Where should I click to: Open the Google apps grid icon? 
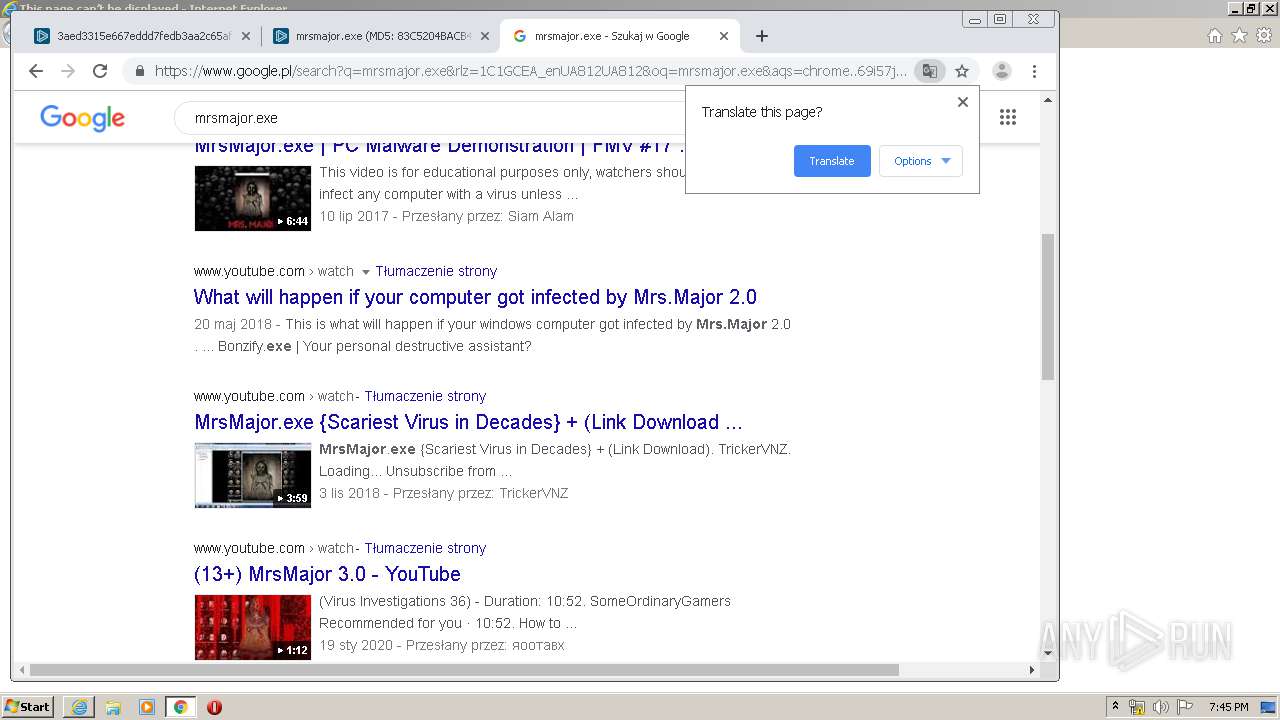(1008, 117)
